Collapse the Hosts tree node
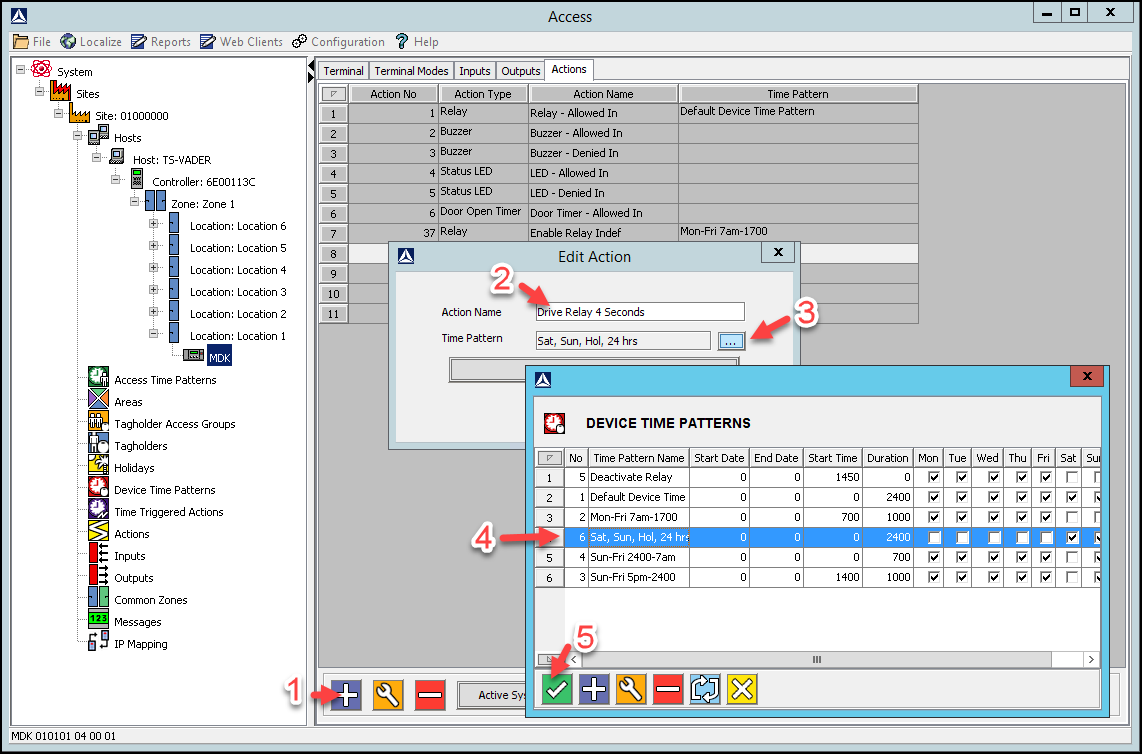Image resolution: width=1142 pixels, height=754 pixels. pyautogui.click(x=78, y=136)
